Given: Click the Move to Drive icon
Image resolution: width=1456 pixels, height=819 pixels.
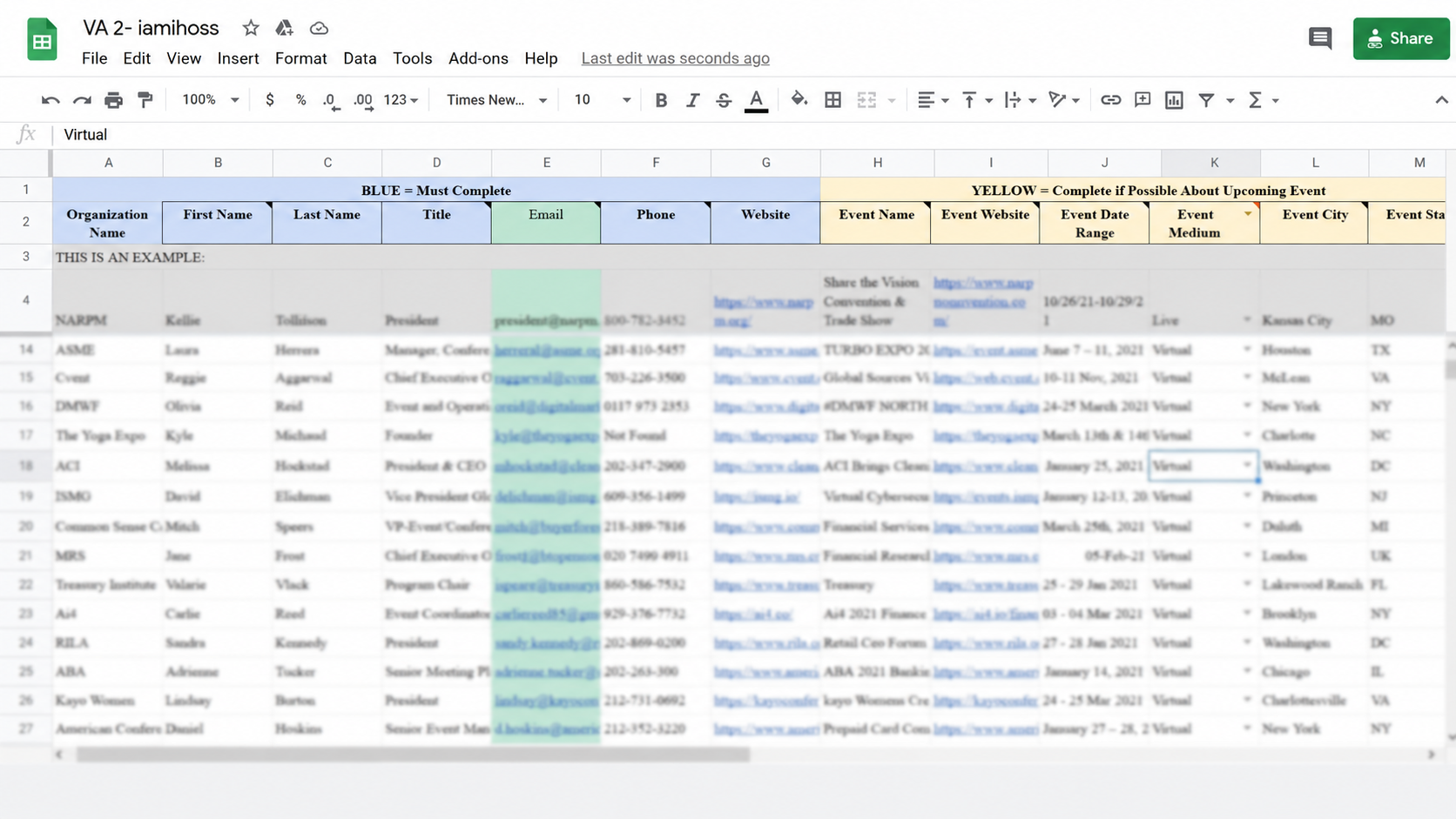Looking at the screenshot, I should [x=284, y=28].
